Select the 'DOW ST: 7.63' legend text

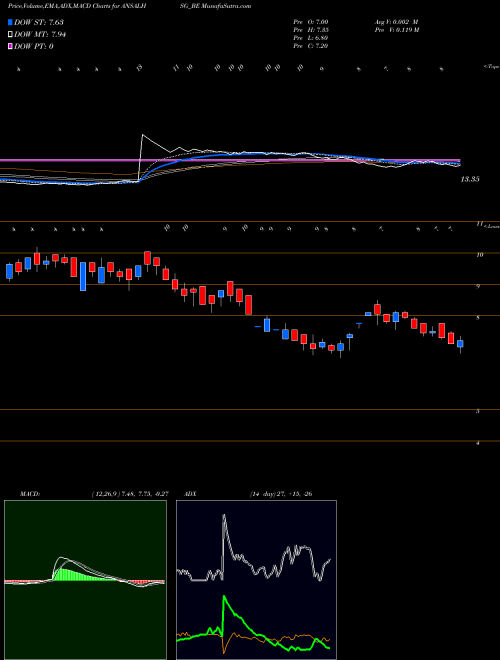pyautogui.click(x=39, y=22)
